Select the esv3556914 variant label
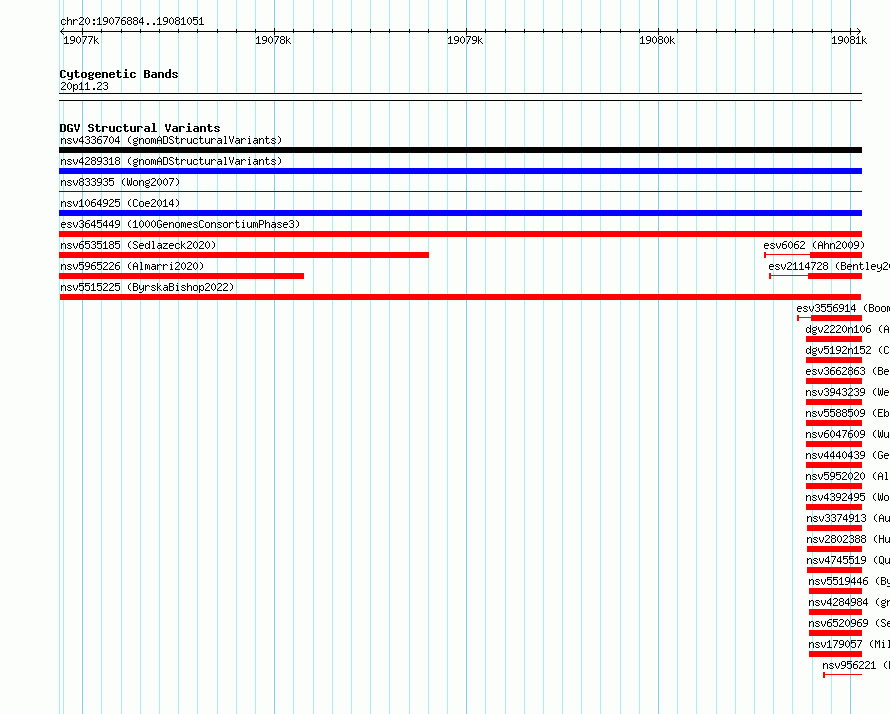The image size is (890, 714). pyautogui.click(x=843, y=308)
